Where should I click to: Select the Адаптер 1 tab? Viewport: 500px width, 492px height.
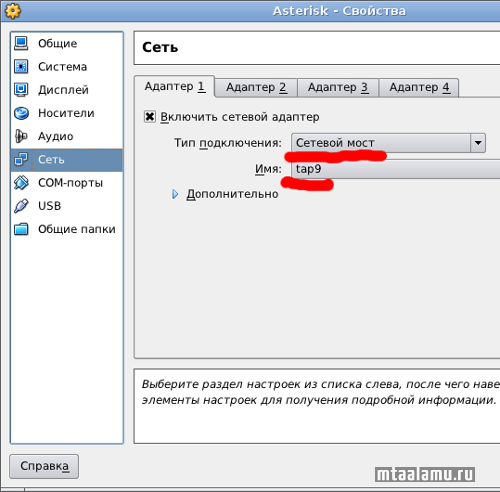(x=175, y=87)
